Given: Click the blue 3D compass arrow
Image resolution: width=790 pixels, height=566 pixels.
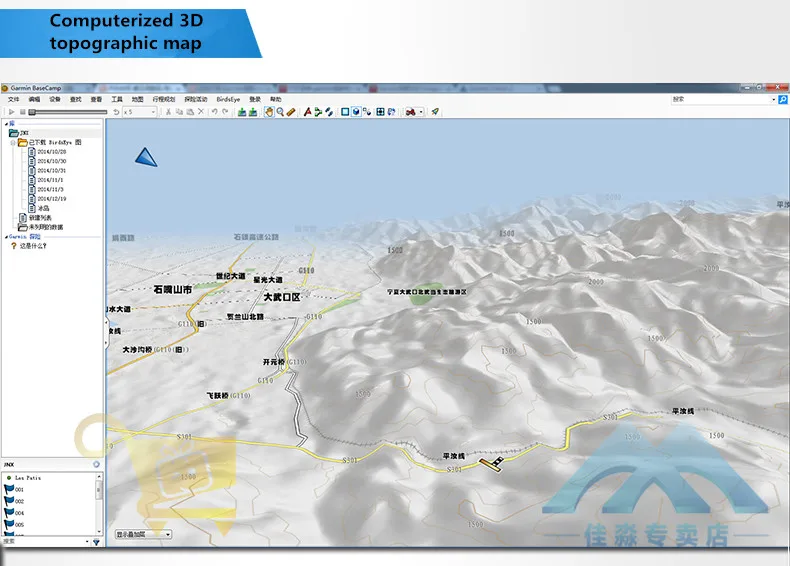Looking at the screenshot, I should pyautogui.click(x=146, y=157).
